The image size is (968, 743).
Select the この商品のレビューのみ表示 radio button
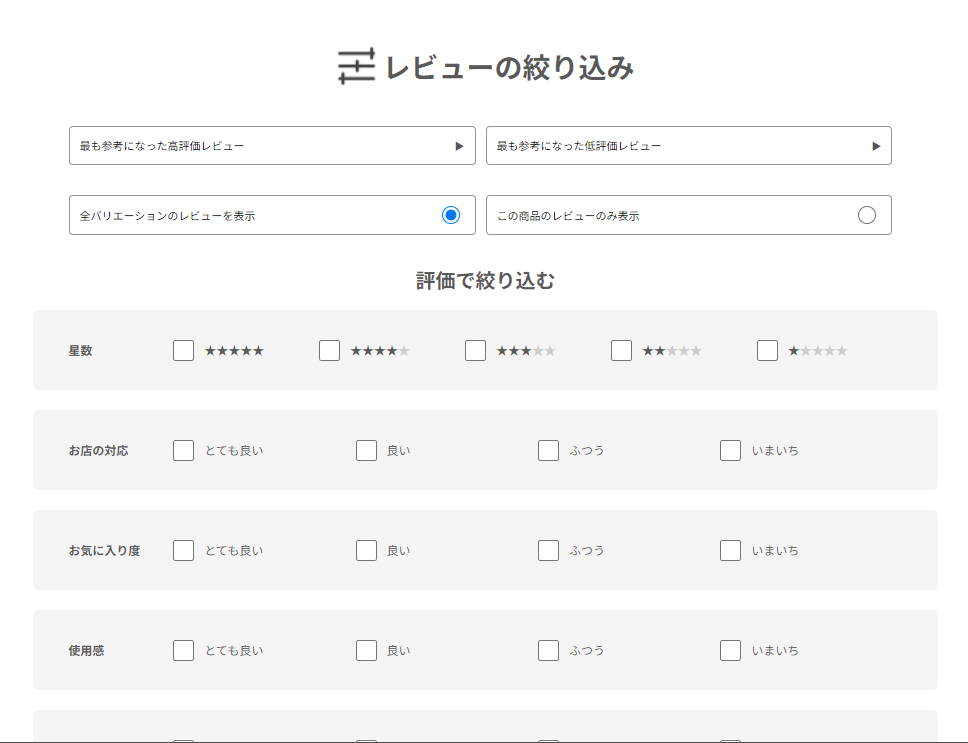click(x=866, y=214)
